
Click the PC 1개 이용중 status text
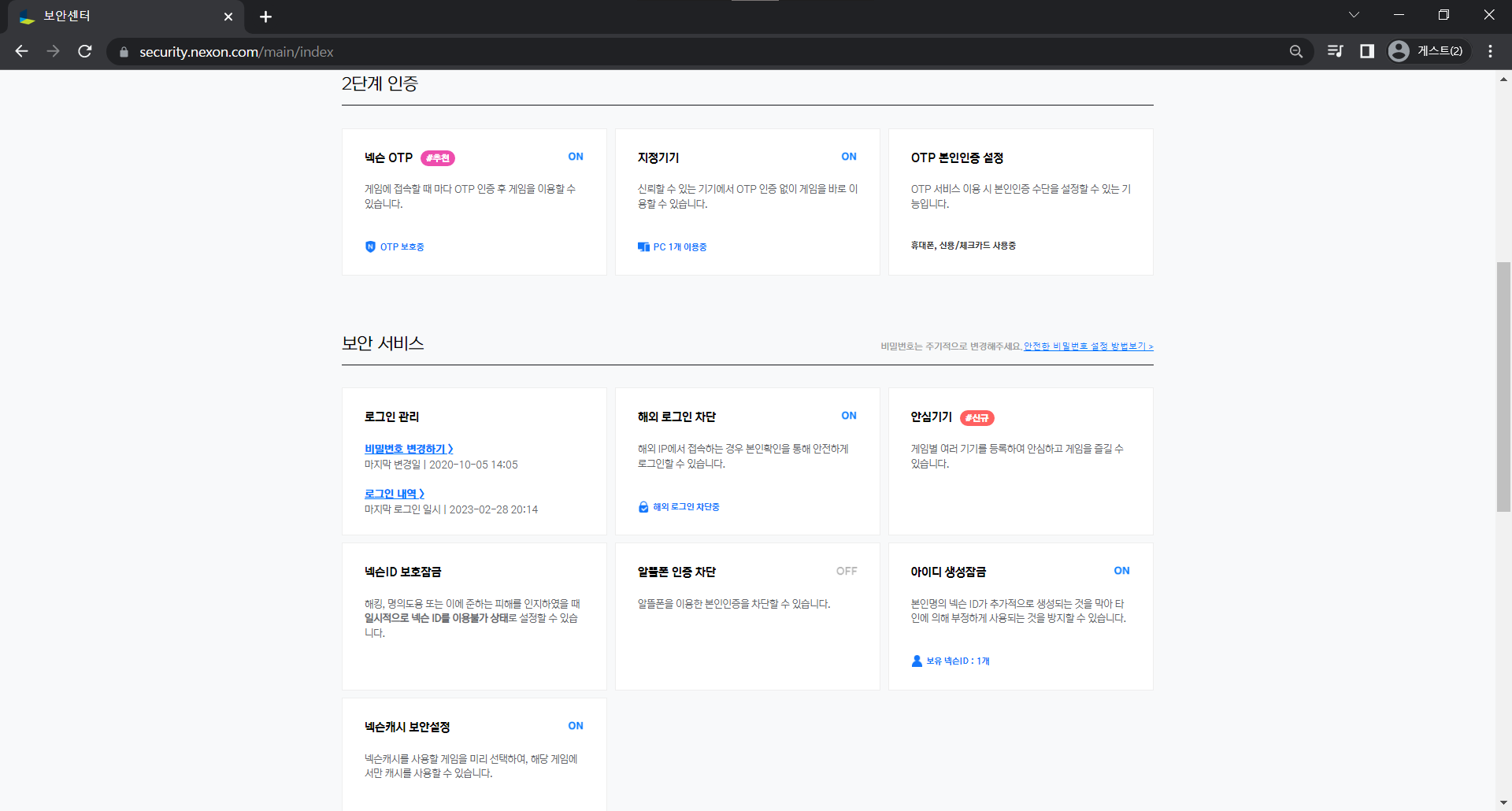click(680, 247)
